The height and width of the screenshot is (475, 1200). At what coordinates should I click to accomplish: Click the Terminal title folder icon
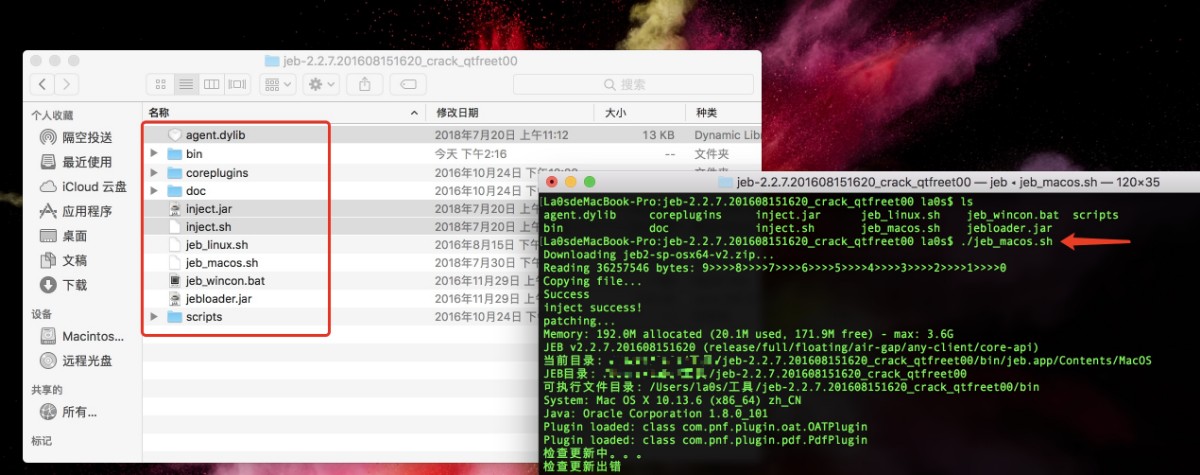pyautogui.click(x=726, y=183)
